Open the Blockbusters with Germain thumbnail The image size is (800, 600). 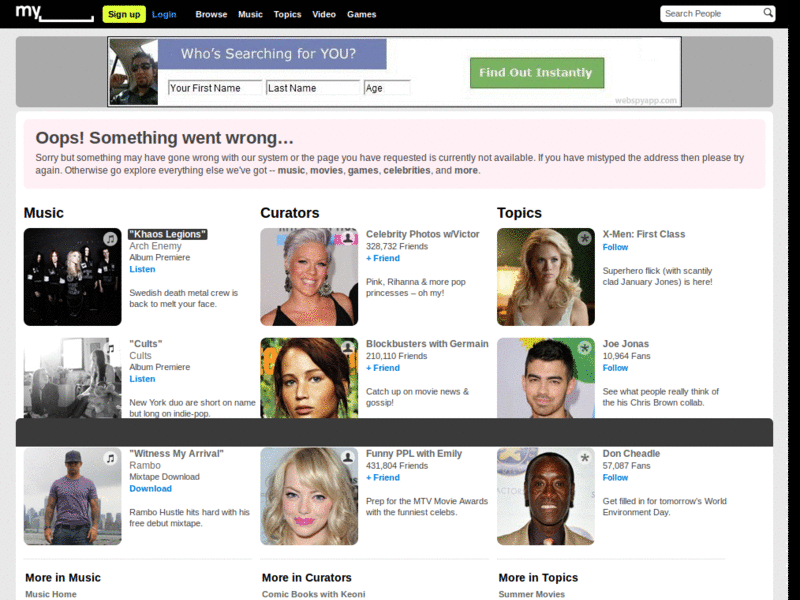point(309,378)
